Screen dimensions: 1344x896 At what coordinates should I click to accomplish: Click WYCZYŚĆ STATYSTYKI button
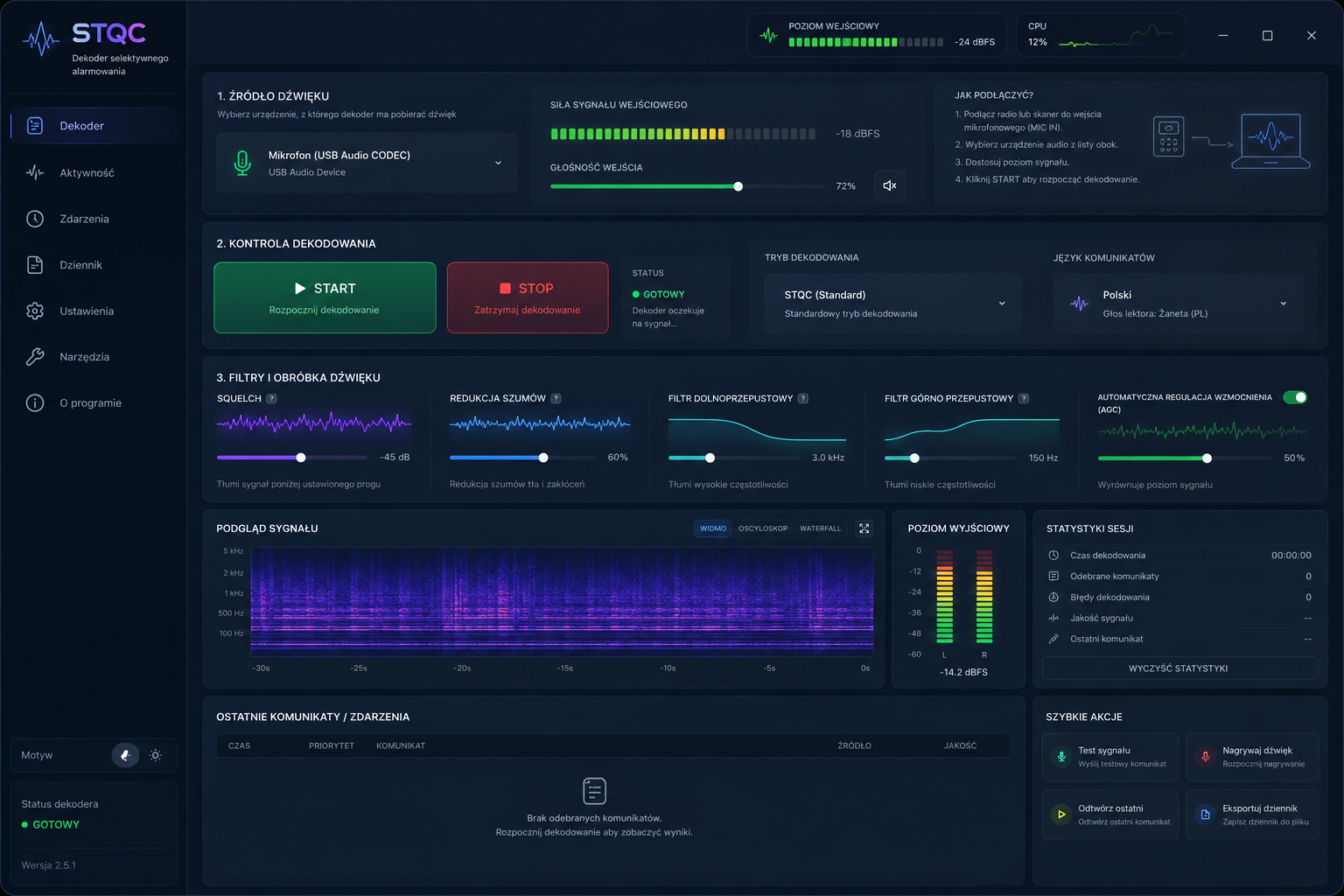[1179, 668]
